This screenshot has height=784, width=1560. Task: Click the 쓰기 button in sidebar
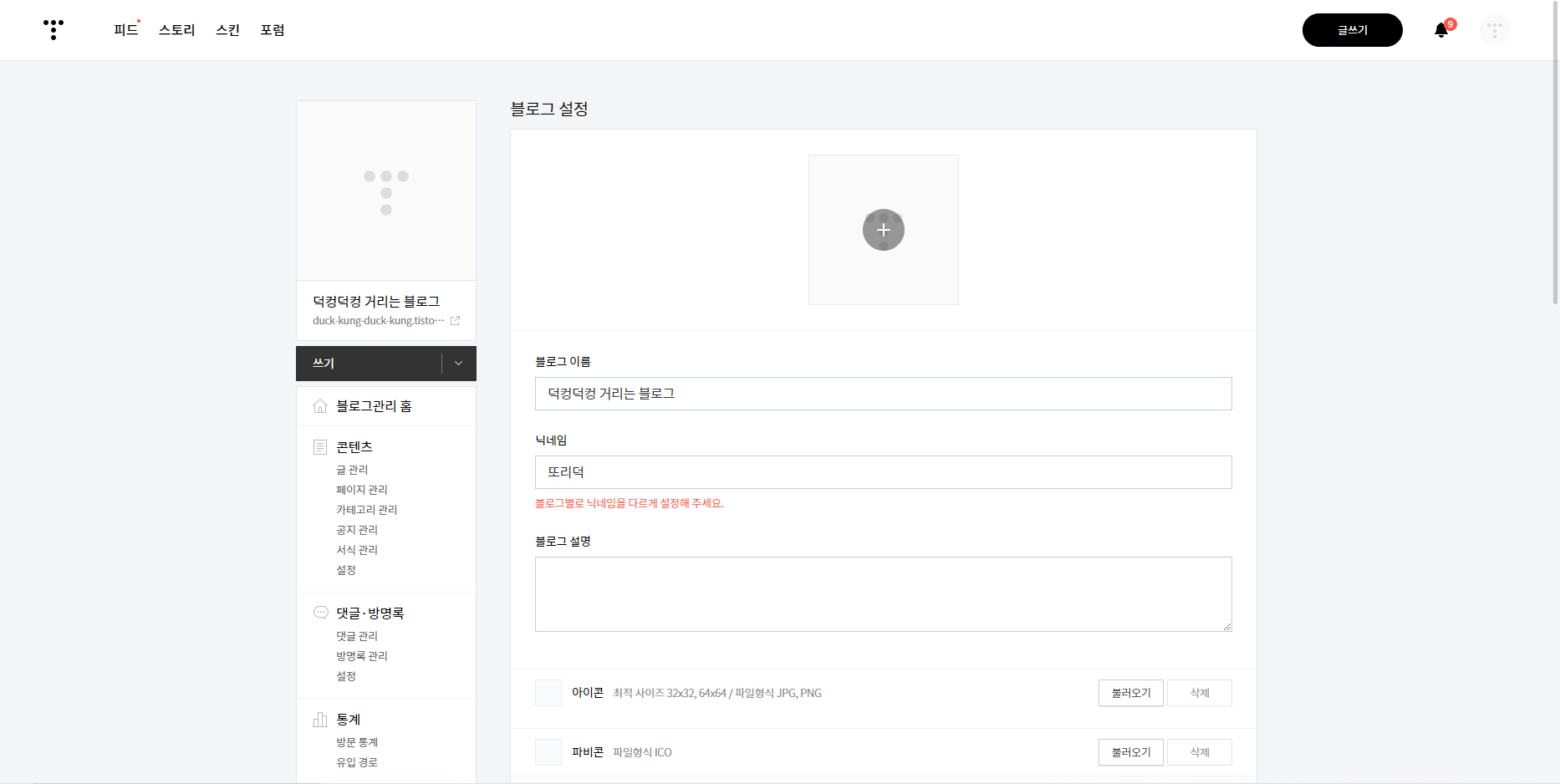tap(369, 364)
